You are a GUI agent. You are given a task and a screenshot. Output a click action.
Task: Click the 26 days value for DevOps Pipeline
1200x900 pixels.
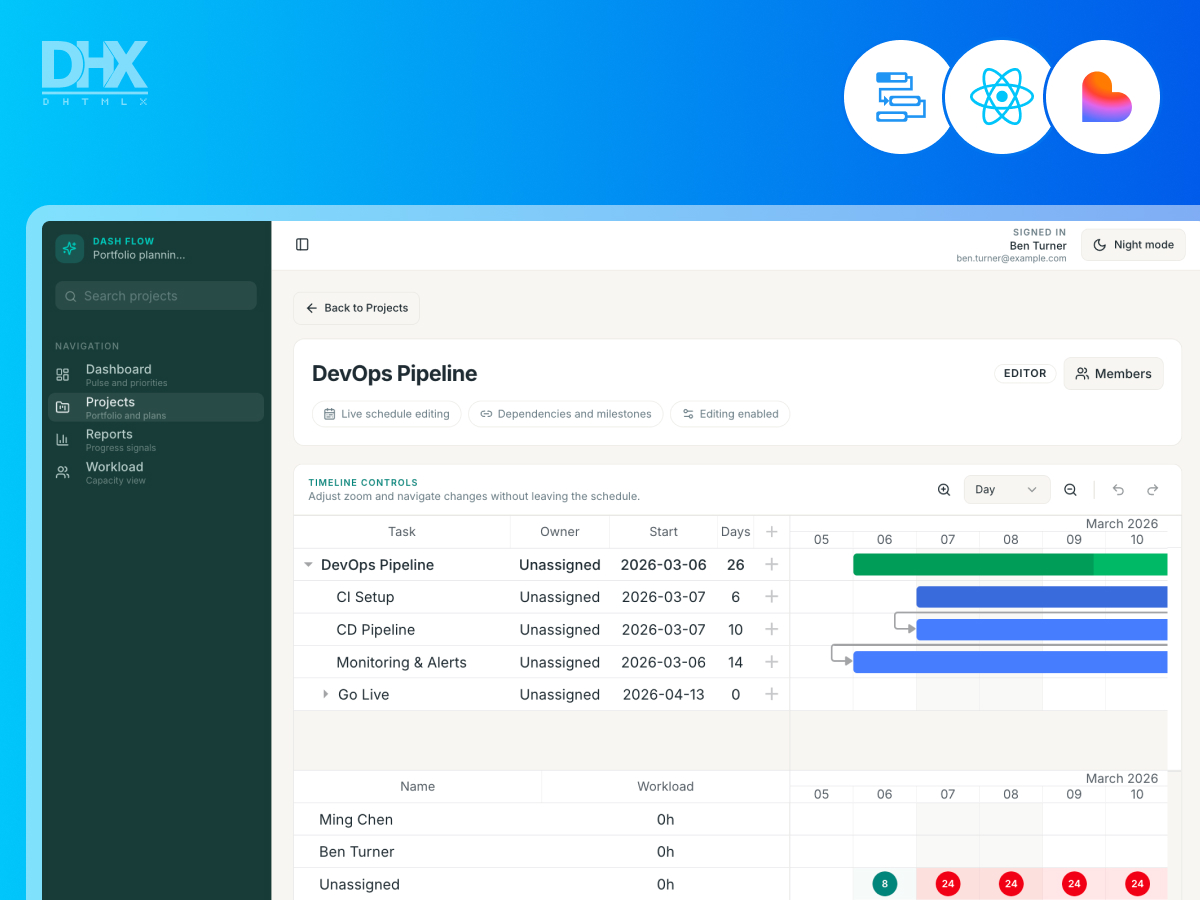point(736,565)
